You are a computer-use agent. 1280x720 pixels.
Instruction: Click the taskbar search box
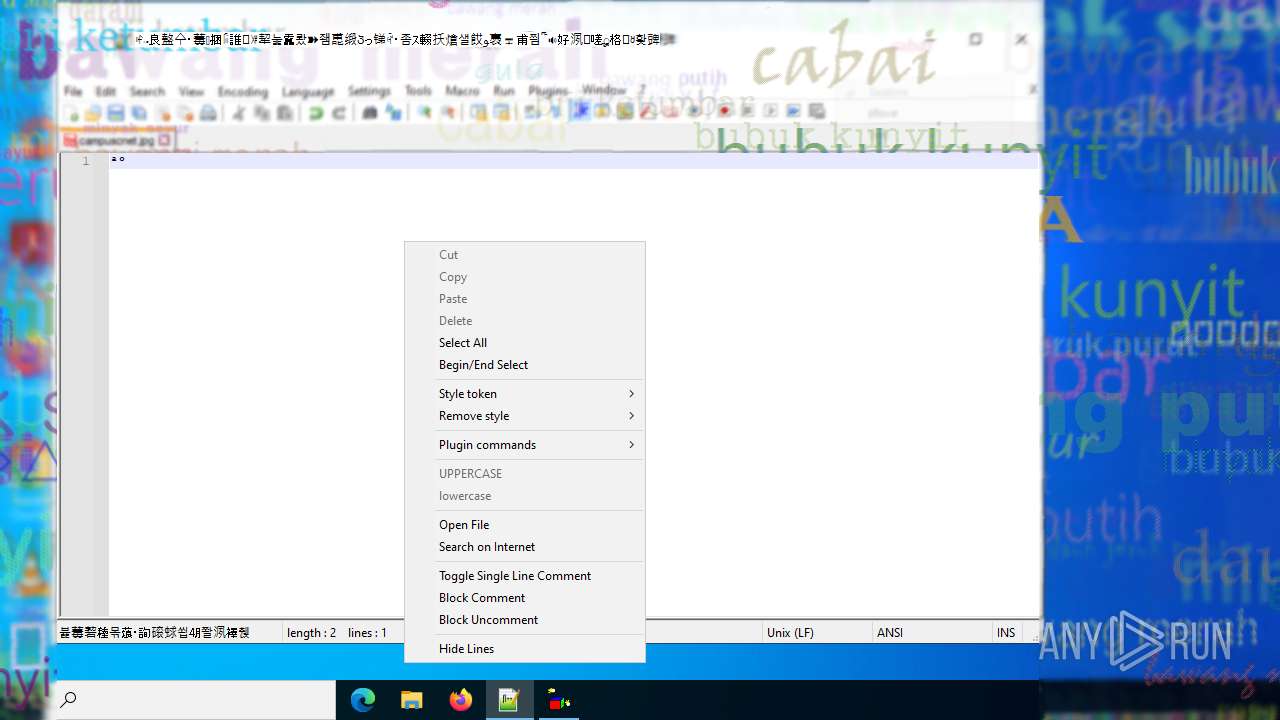pos(195,701)
